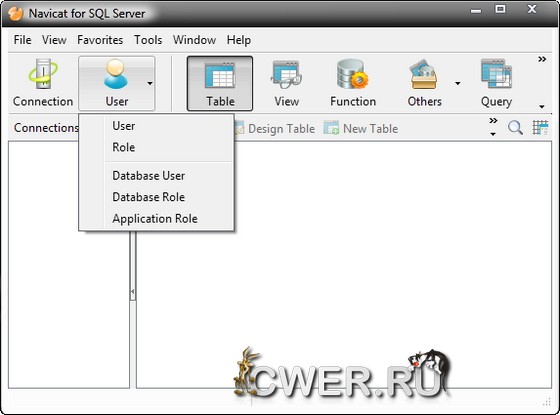Click the Design Table button
The image size is (560, 415).
274,128
